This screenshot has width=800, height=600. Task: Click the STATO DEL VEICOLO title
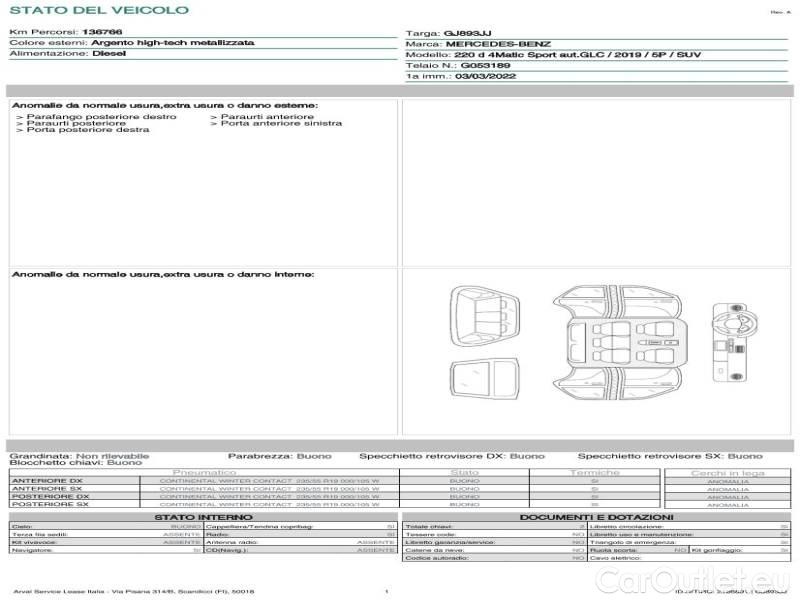(x=99, y=10)
